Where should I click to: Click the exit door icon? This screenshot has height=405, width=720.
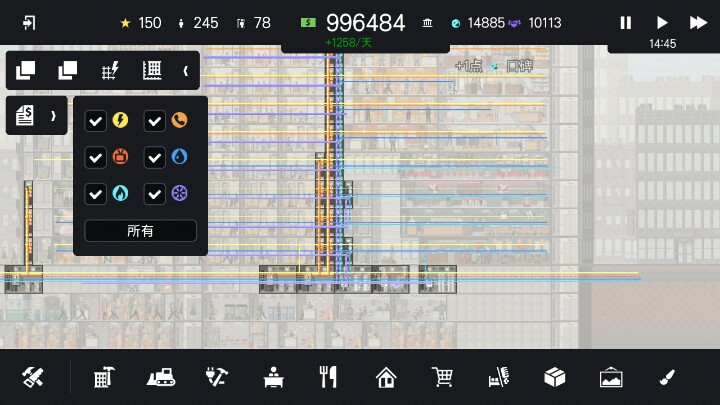click(29, 22)
